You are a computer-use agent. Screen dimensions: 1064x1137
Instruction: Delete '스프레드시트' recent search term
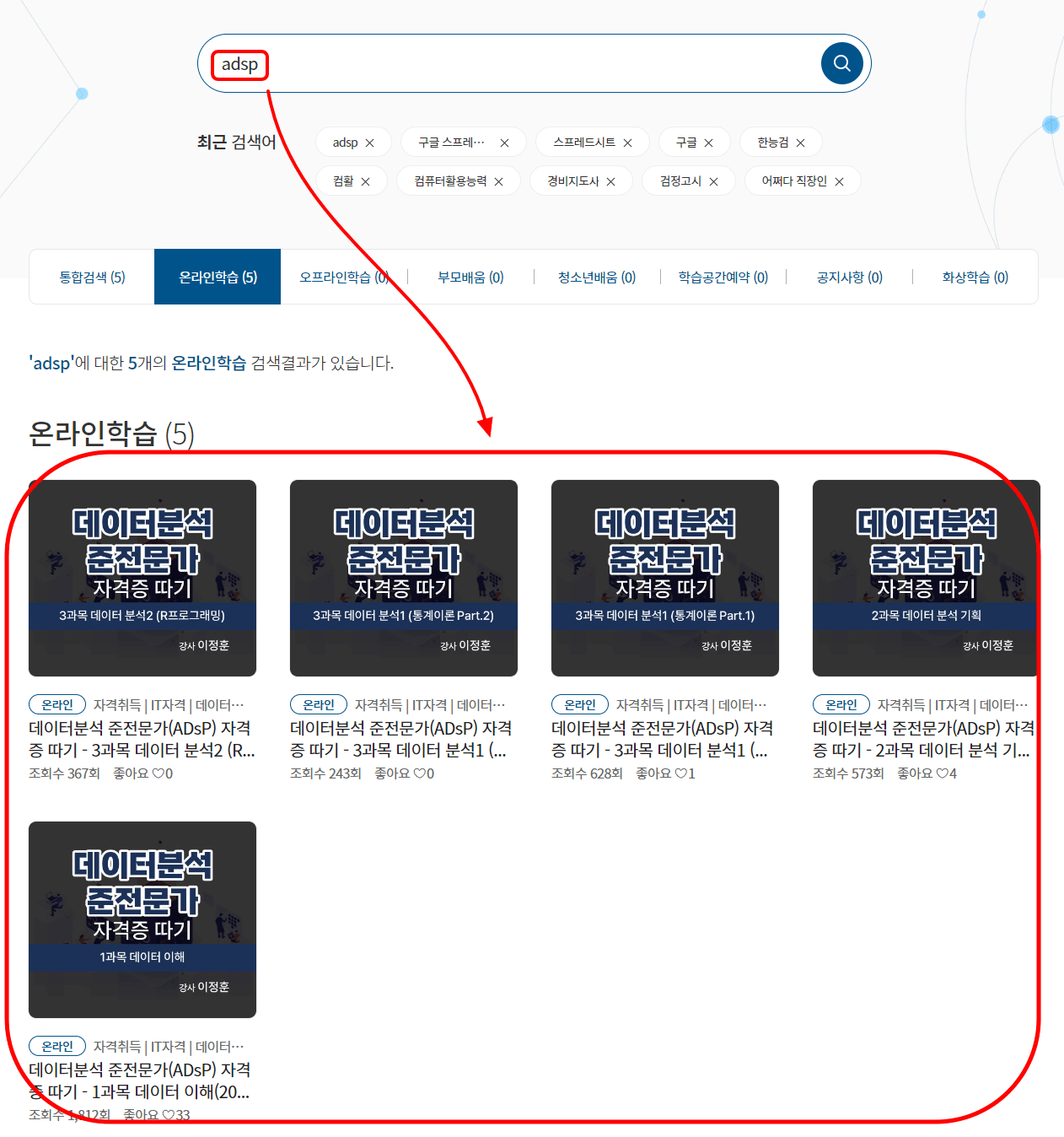[x=627, y=143]
